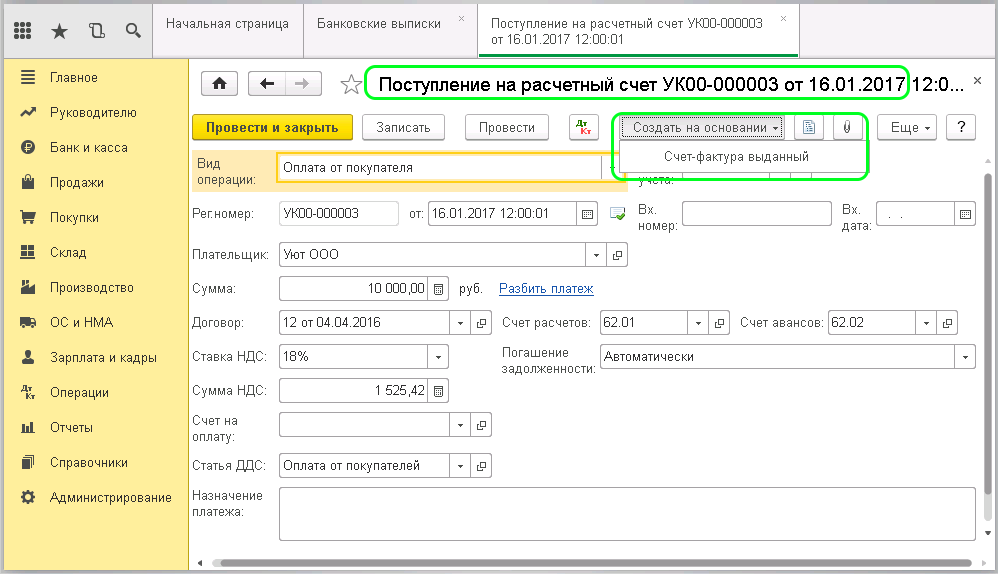Open Погашение задолженности dropdown list
The image size is (998, 574).
tap(965, 357)
